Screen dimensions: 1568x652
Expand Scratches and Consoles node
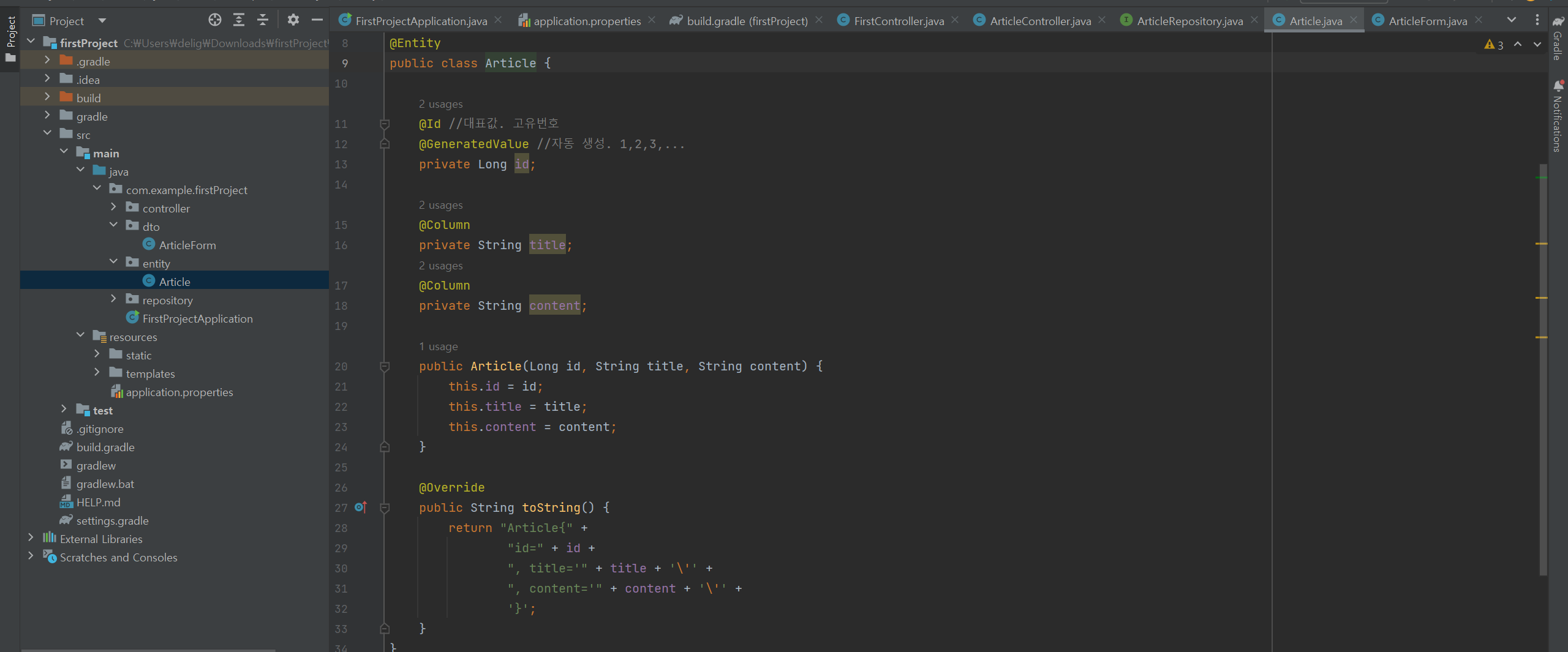31,556
